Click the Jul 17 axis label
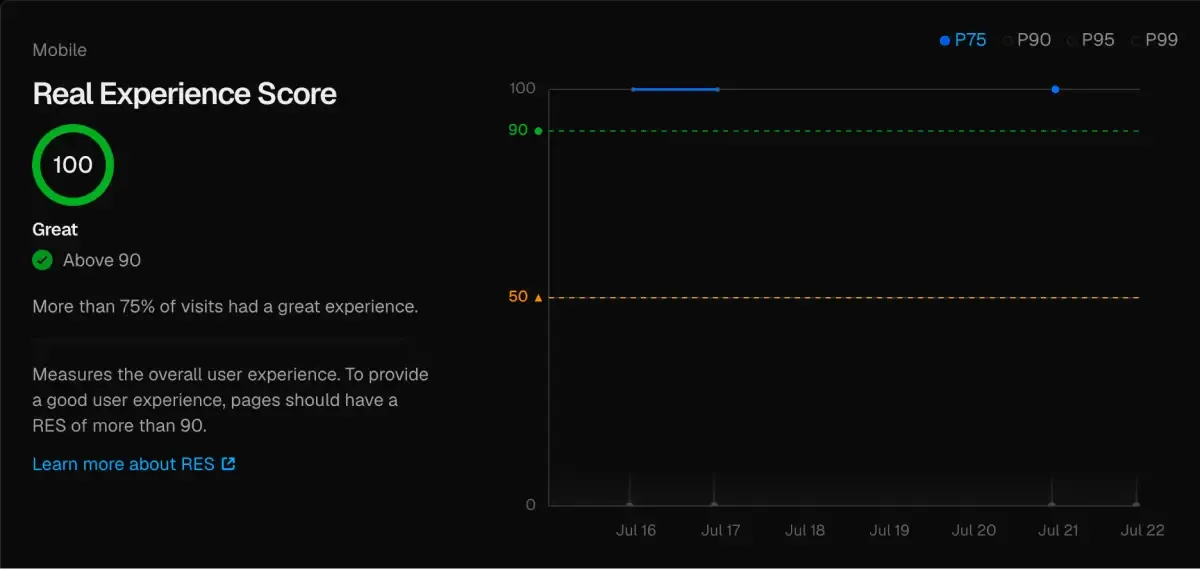The height and width of the screenshot is (569, 1200). pyautogui.click(x=720, y=530)
